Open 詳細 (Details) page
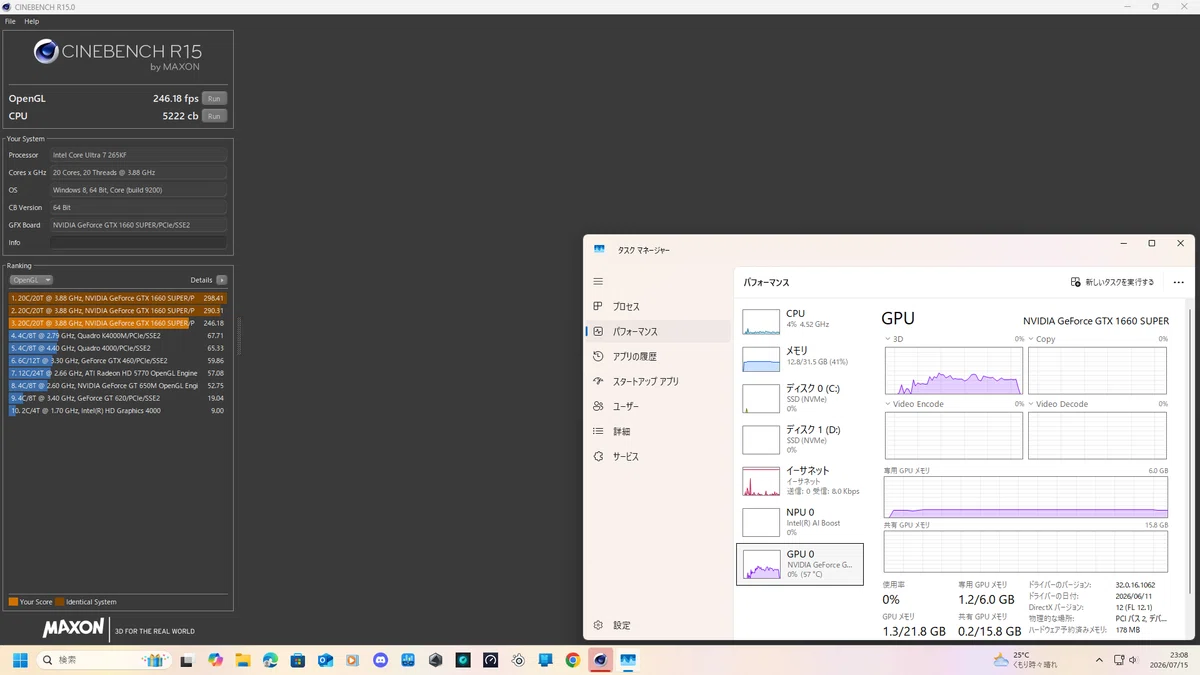 point(658,431)
